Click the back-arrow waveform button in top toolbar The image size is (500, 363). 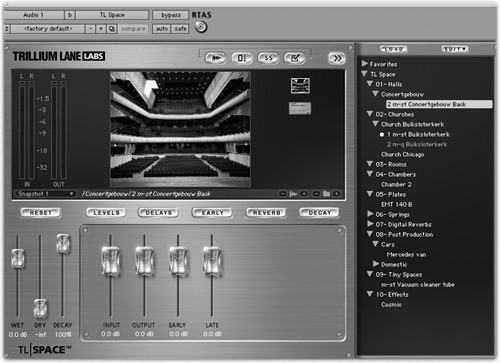(x=216, y=58)
